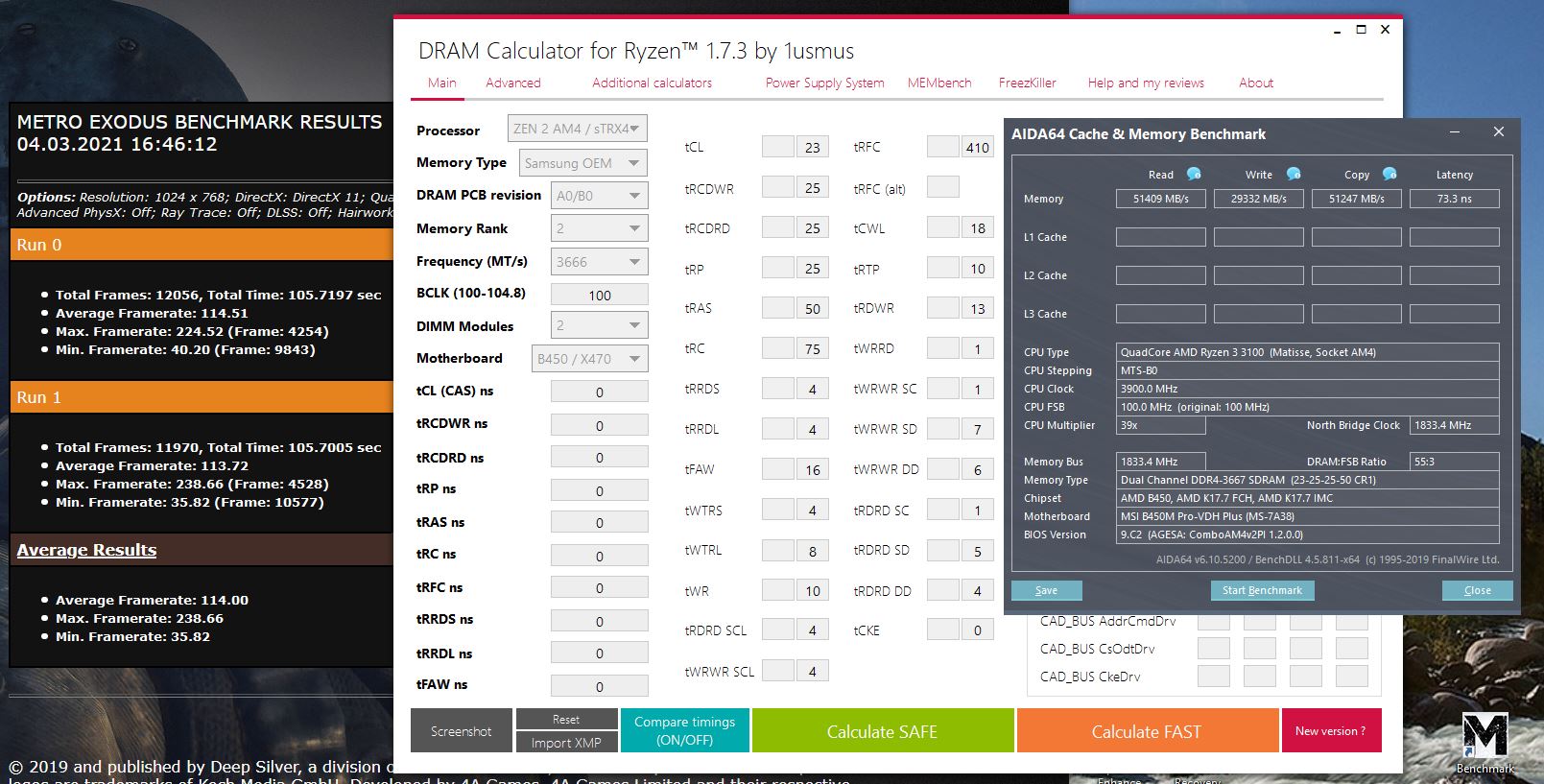The image size is (1544, 784).
Task: Open the Additional calculators tab
Action: coord(653,83)
